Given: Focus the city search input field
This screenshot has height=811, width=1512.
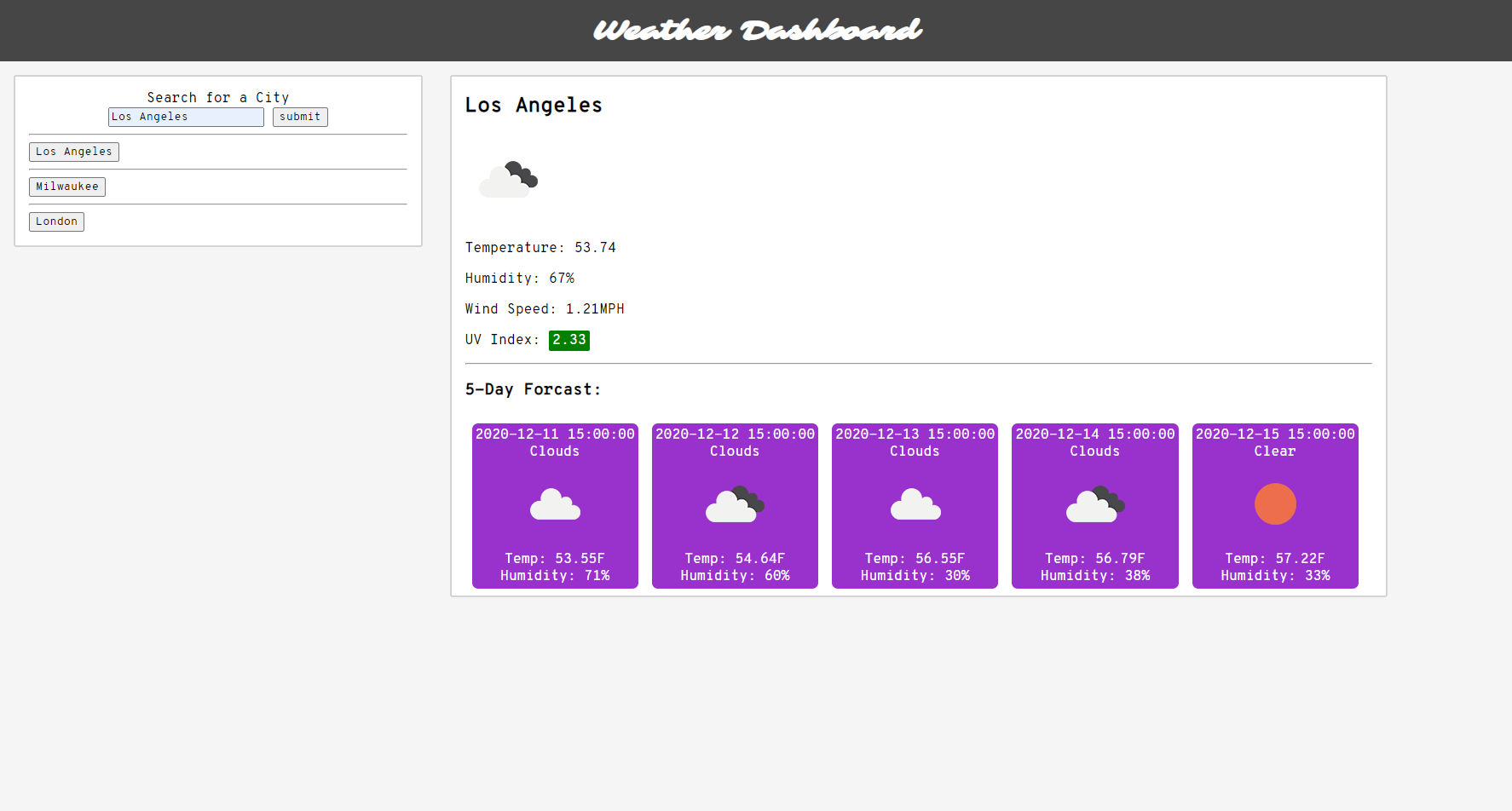Looking at the screenshot, I should (x=186, y=117).
